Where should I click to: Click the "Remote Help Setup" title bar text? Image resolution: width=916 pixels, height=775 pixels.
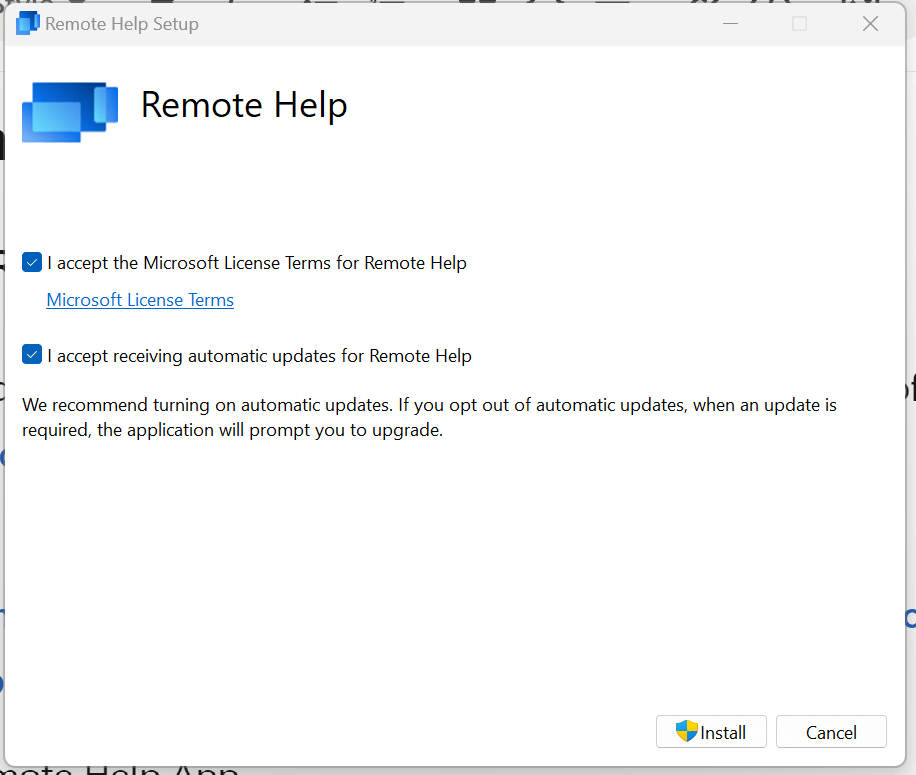pyautogui.click(x=122, y=24)
